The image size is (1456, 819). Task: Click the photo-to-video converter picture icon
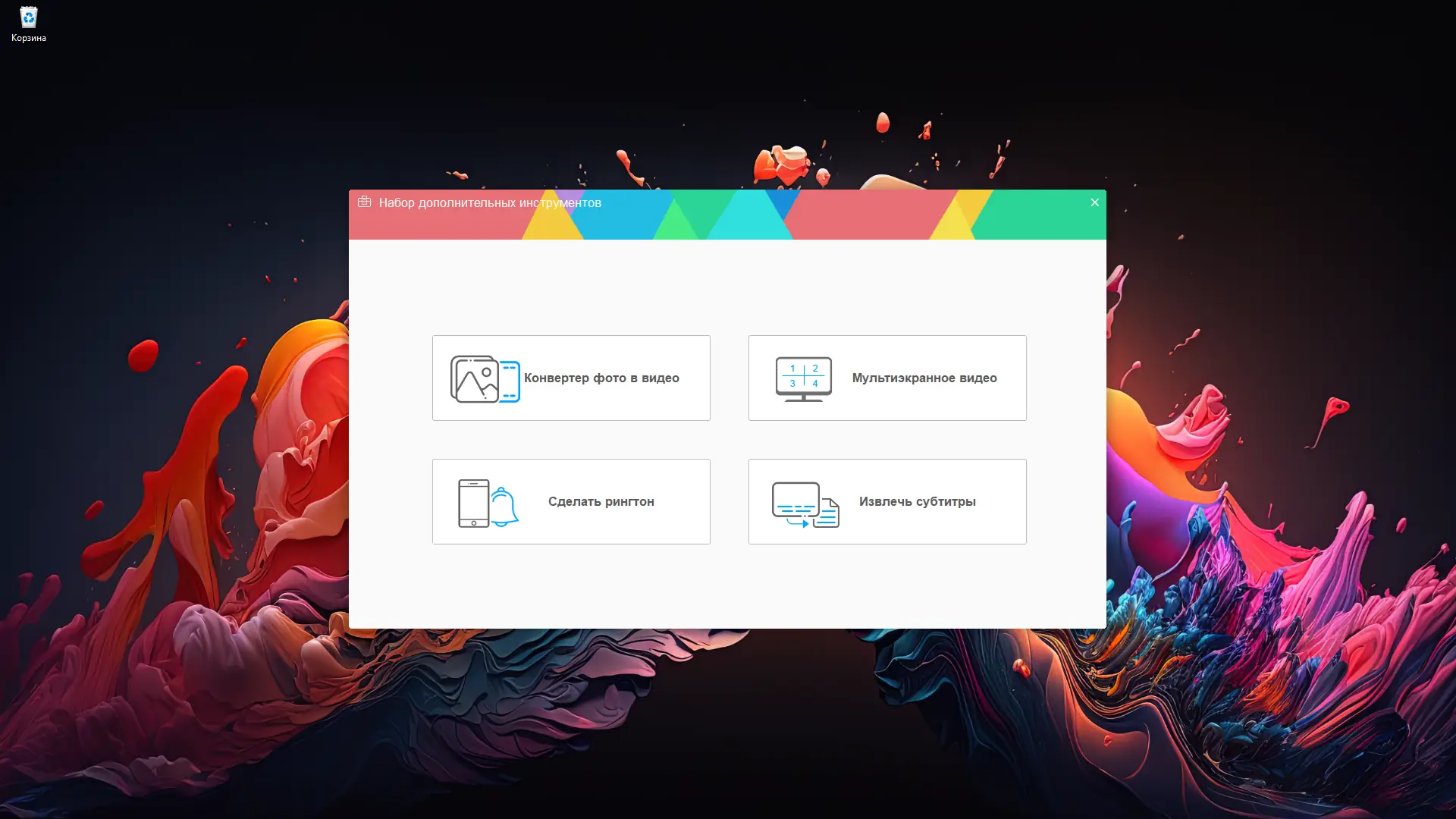click(x=475, y=379)
